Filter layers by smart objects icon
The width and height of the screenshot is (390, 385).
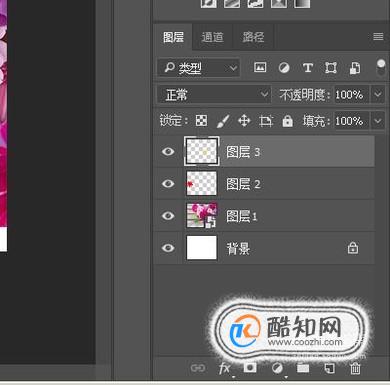point(354,68)
